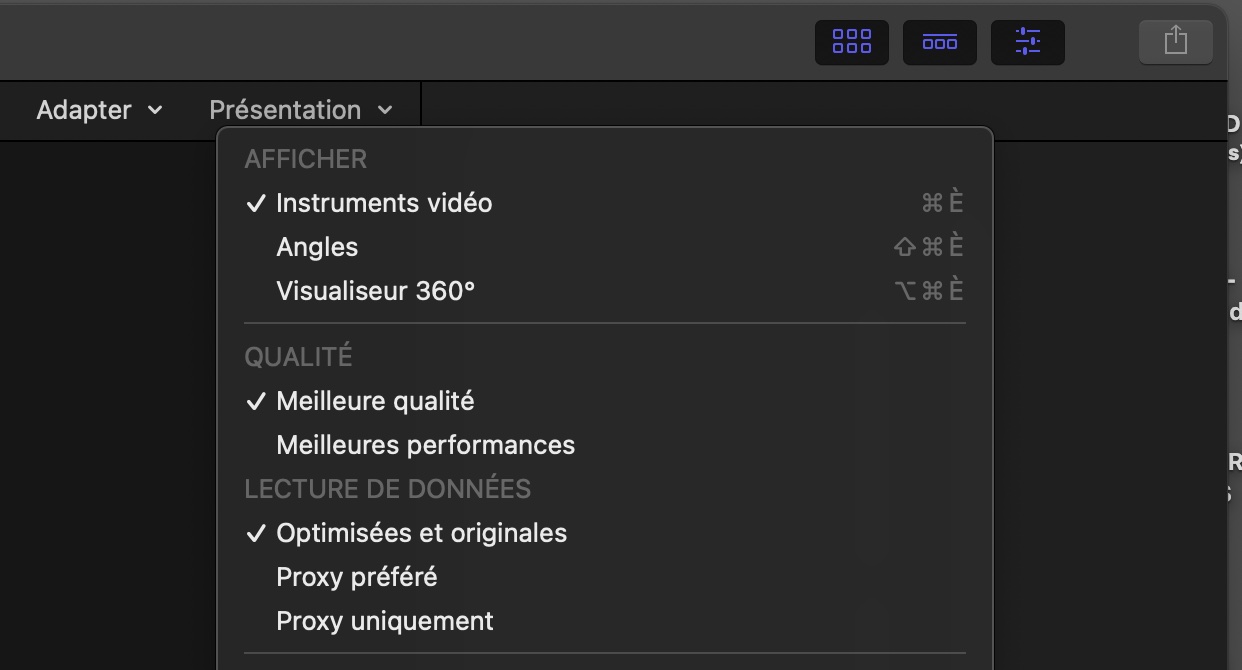Collapse the Présentation dropdown menu

coord(301,110)
